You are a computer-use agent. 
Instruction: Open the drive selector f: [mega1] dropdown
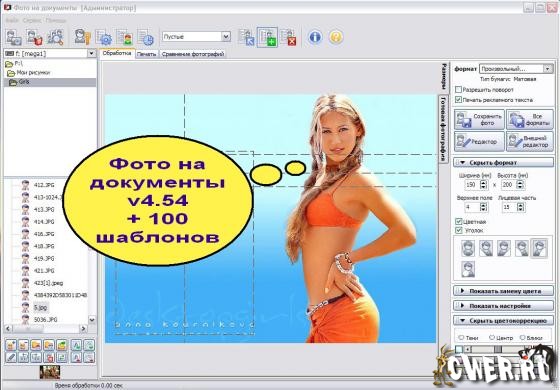(x=50, y=54)
